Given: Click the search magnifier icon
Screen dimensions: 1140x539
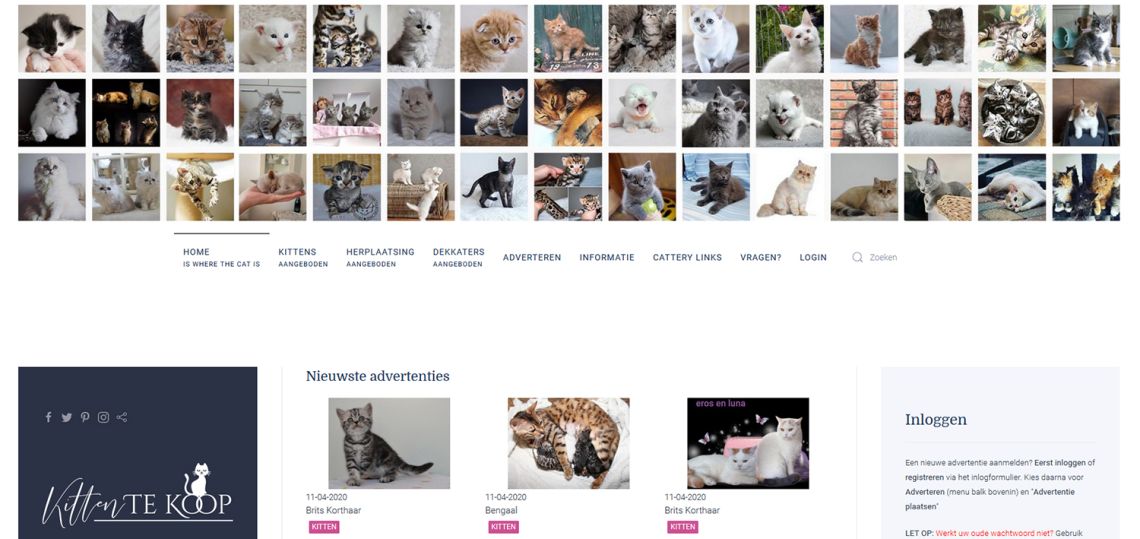Looking at the screenshot, I should [x=857, y=257].
